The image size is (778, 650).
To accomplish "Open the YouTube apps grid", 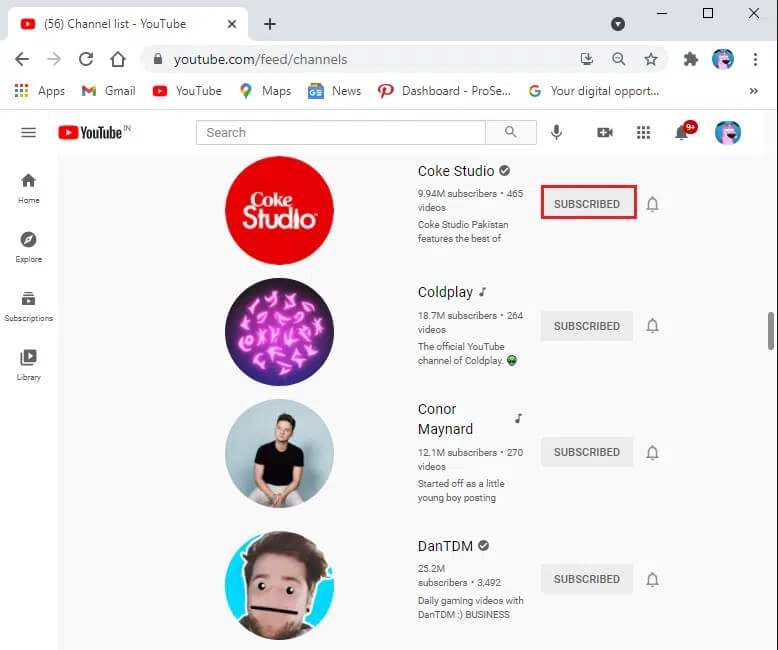I will tap(643, 132).
